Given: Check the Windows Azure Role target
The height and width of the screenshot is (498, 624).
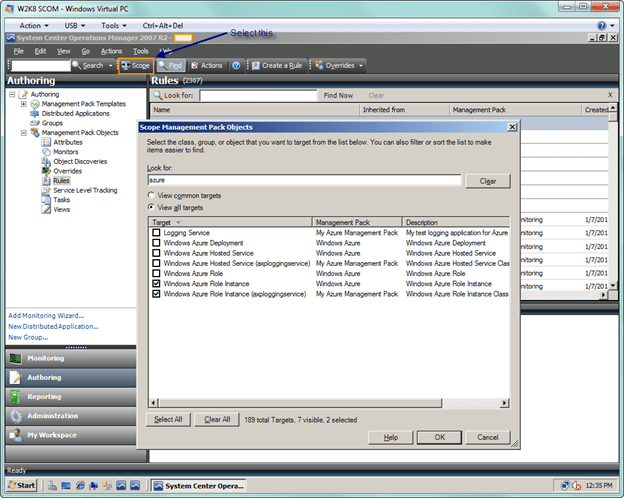Looking at the screenshot, I should pyautogui.click(x=156, y=273).
